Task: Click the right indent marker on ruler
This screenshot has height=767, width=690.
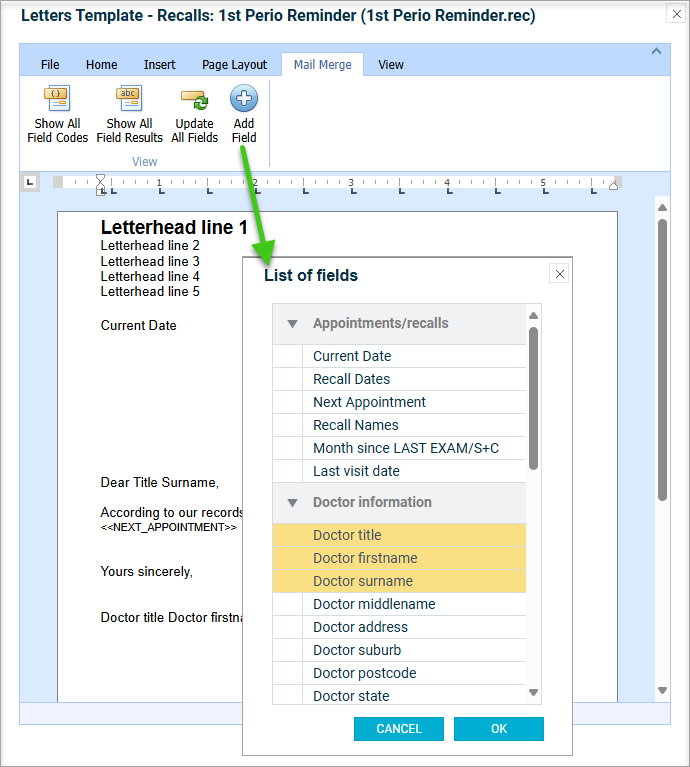Action: [613, 185]
